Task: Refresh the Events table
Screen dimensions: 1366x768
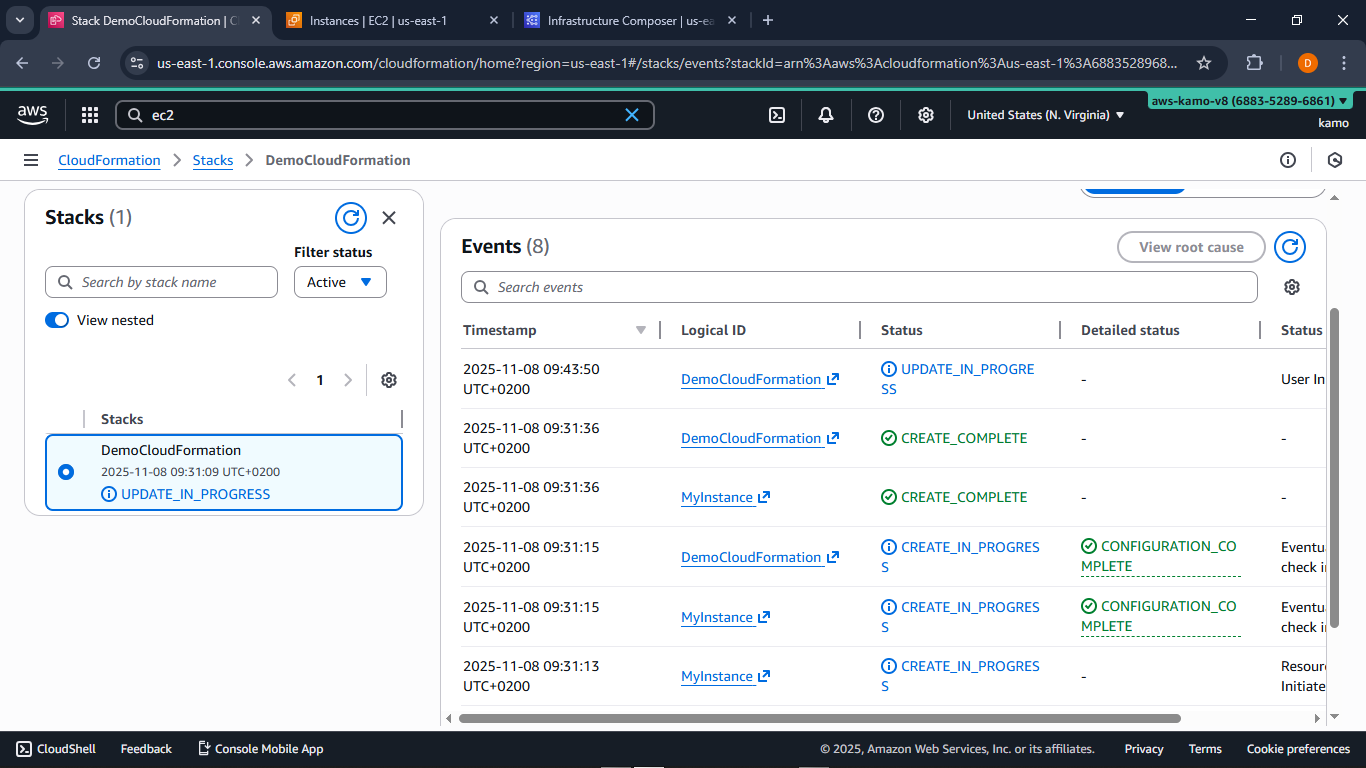Action: pyautogui.click(x=1290, y=247)
